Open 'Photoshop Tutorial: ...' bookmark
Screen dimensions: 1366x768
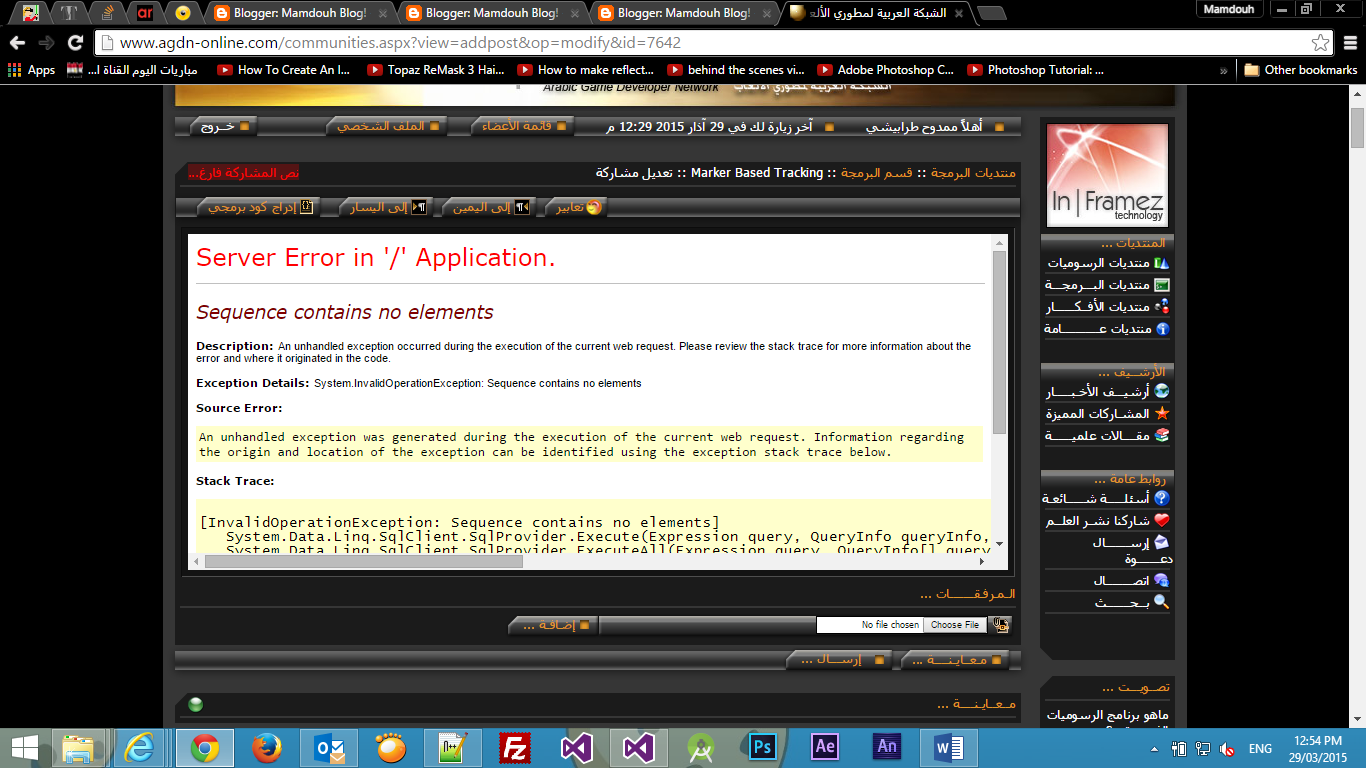click(1036, 70)
